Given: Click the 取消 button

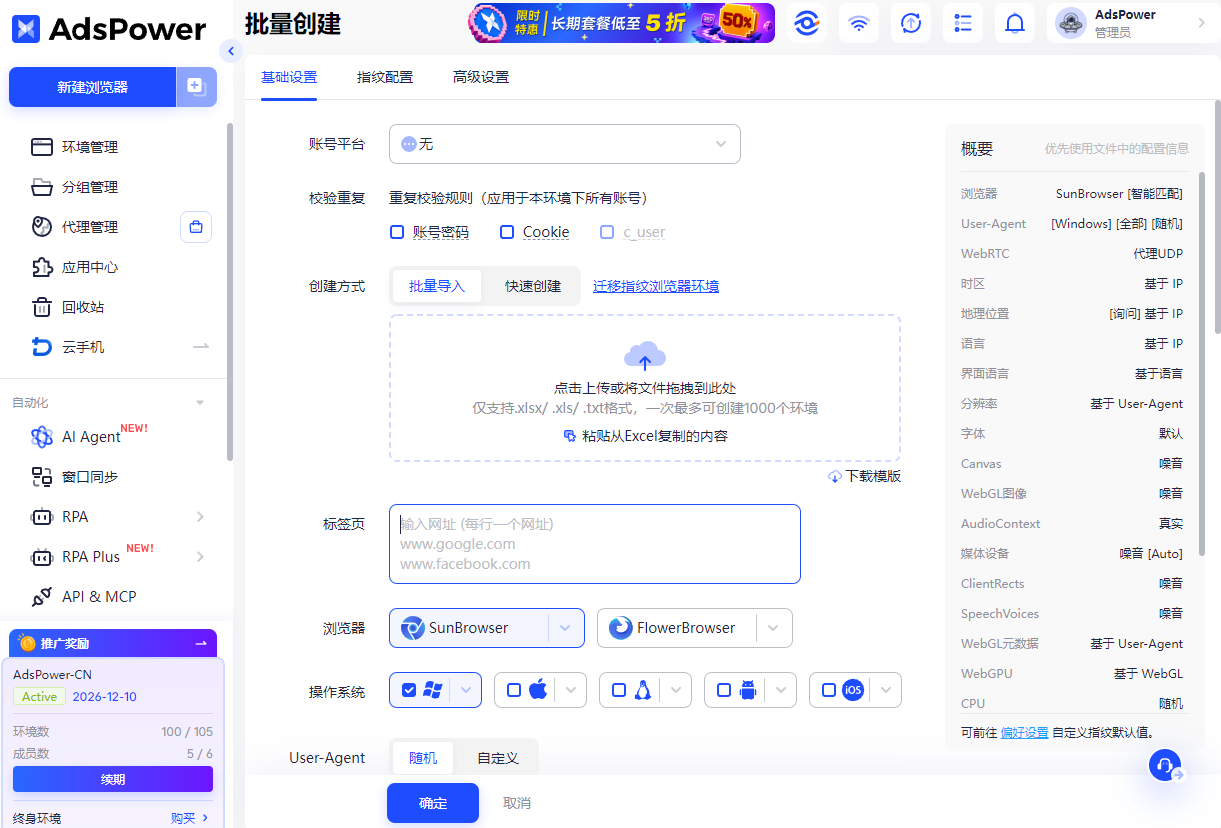Looking at the screenshot, I should point(517,803).
